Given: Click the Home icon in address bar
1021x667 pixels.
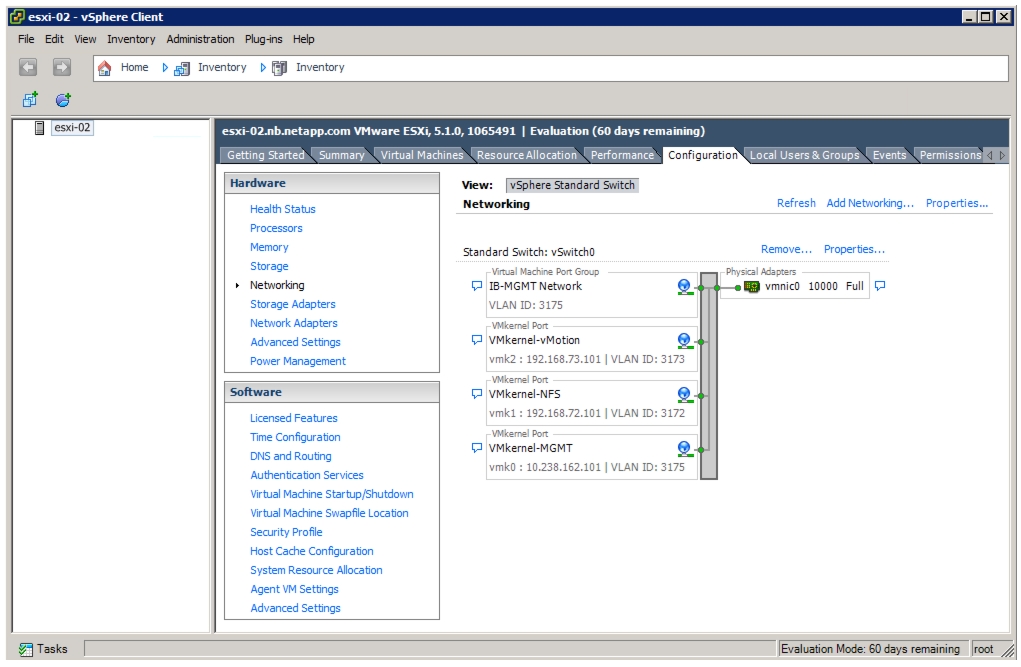Looking at the screenshot, I should (x=104, y=68).
